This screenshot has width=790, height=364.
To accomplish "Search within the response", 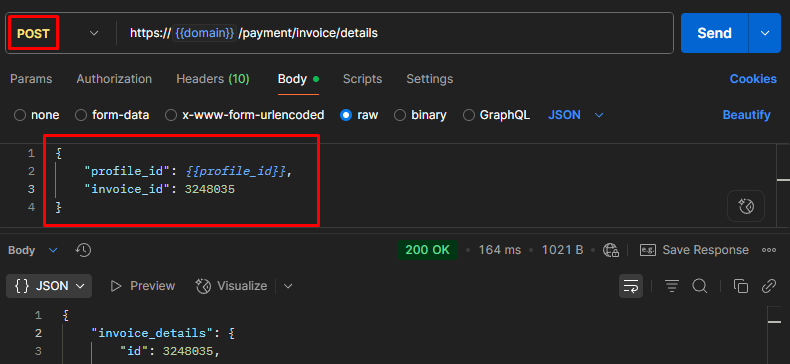I will (700, 286).
